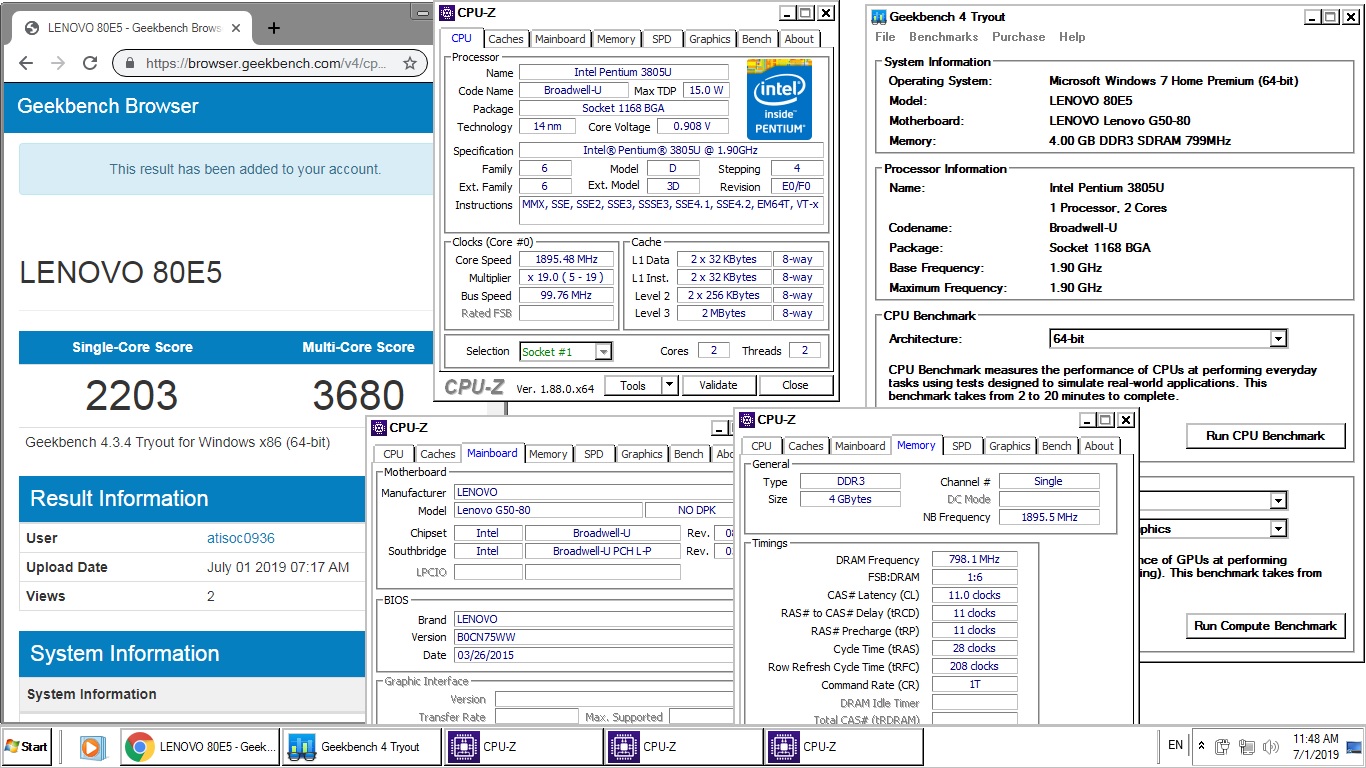1366x768 pixels.
Task: Click the volume speaker icon in the tray
Action: (1271, 747)
